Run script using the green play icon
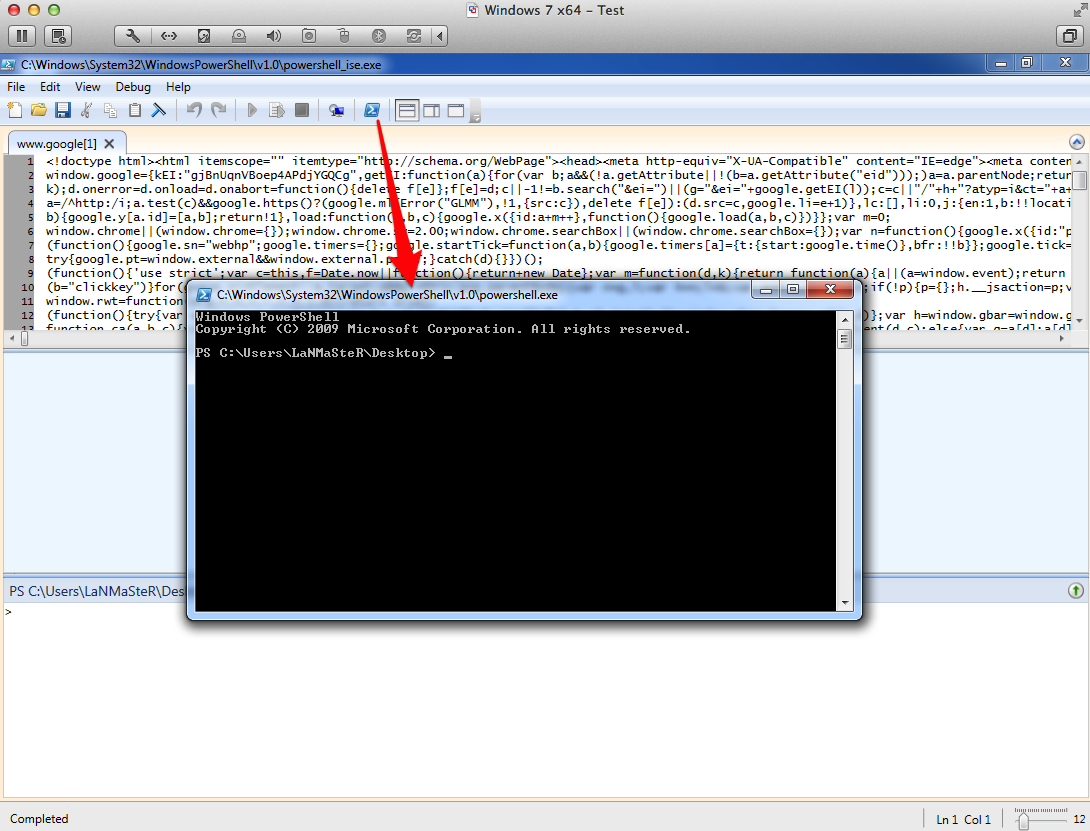Image resolution: width=1090 pixels, height=831 pixels. coord(252,110)
